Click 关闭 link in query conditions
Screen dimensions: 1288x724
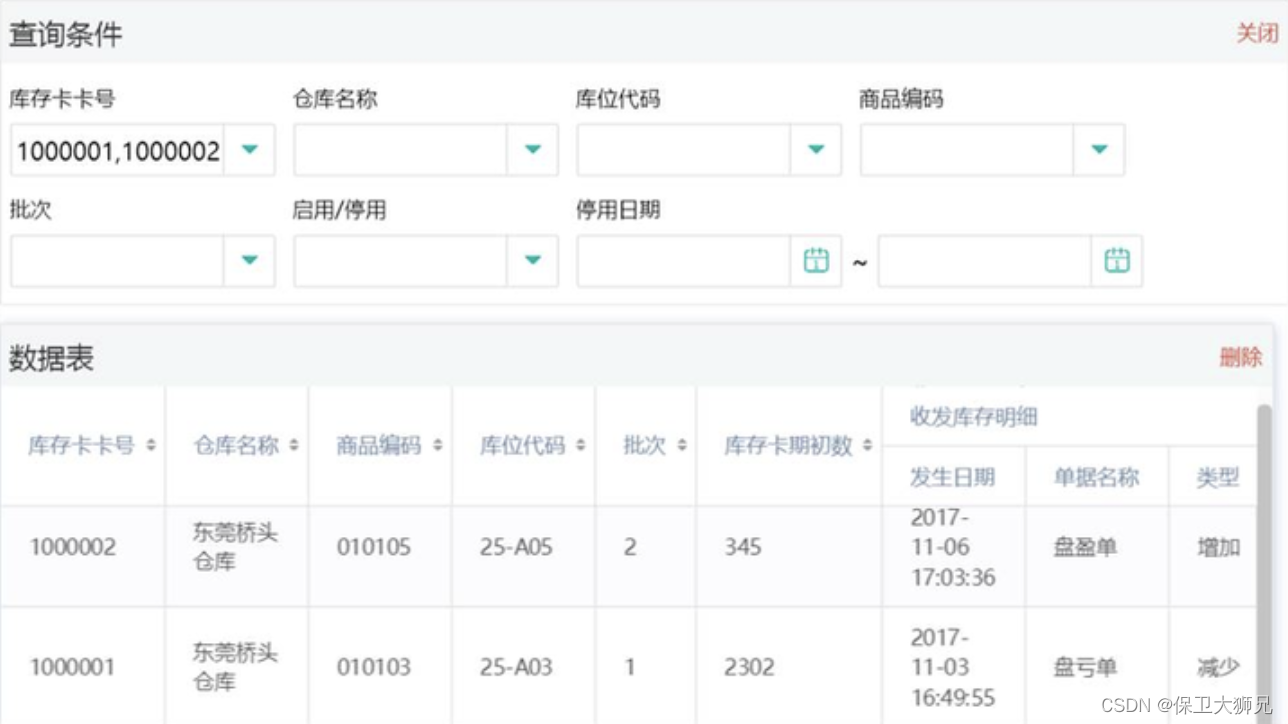tap(1257, 33)
